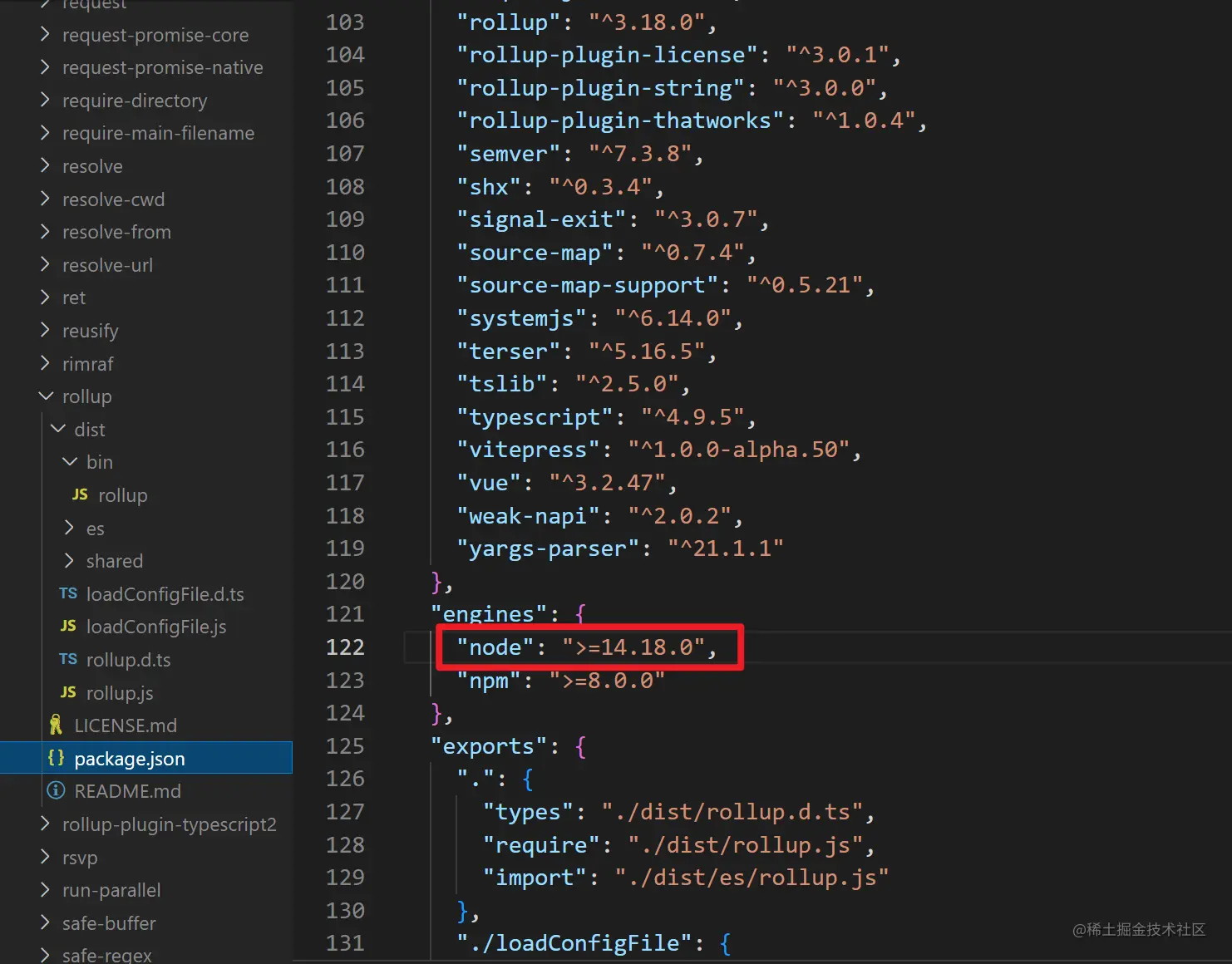Click the "terser" dependency key
1232x964 pixels.
509,351
